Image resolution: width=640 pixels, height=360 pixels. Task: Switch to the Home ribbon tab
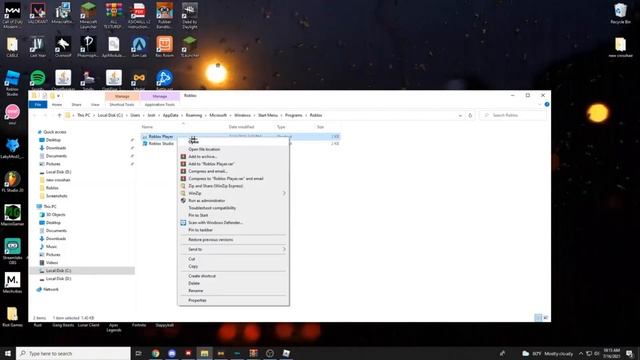pos(57,105)
